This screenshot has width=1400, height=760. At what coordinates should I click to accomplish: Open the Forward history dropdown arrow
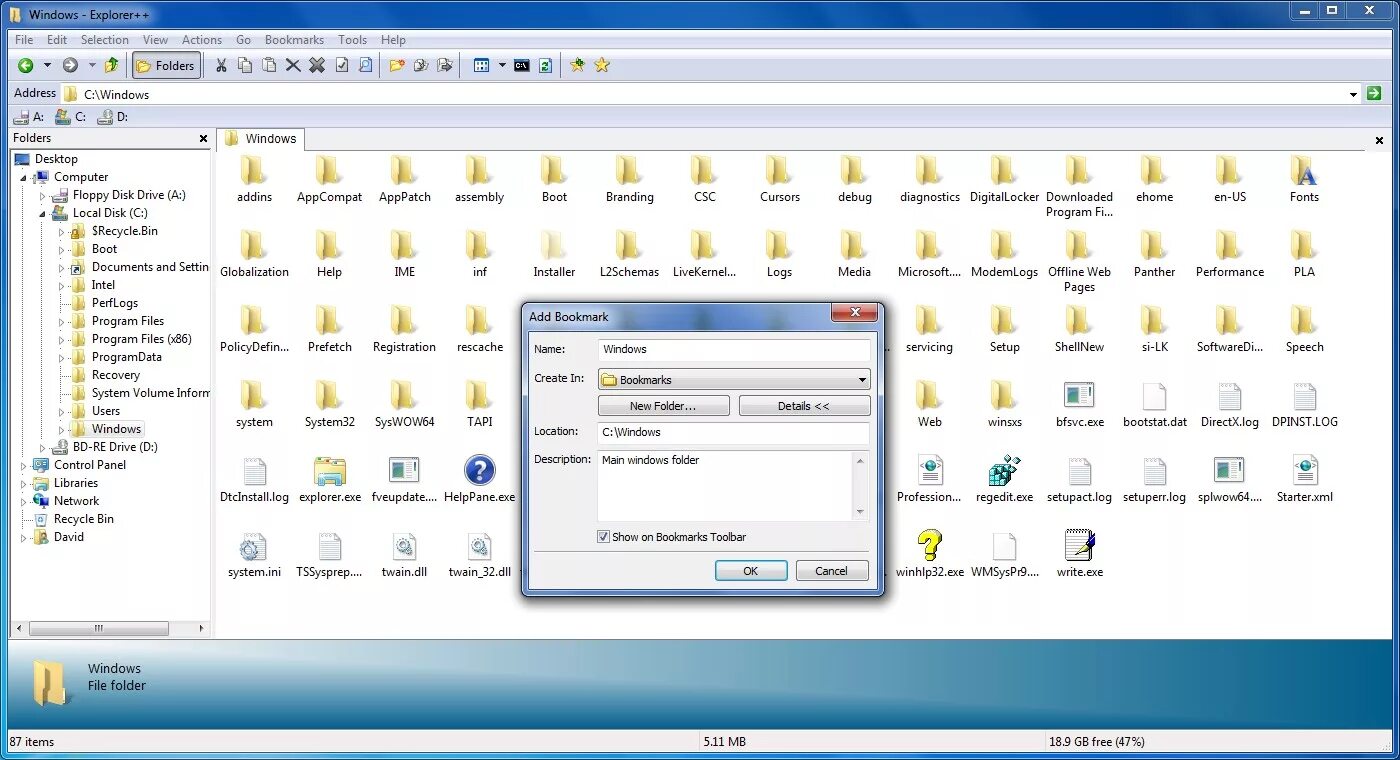[92, 65]
